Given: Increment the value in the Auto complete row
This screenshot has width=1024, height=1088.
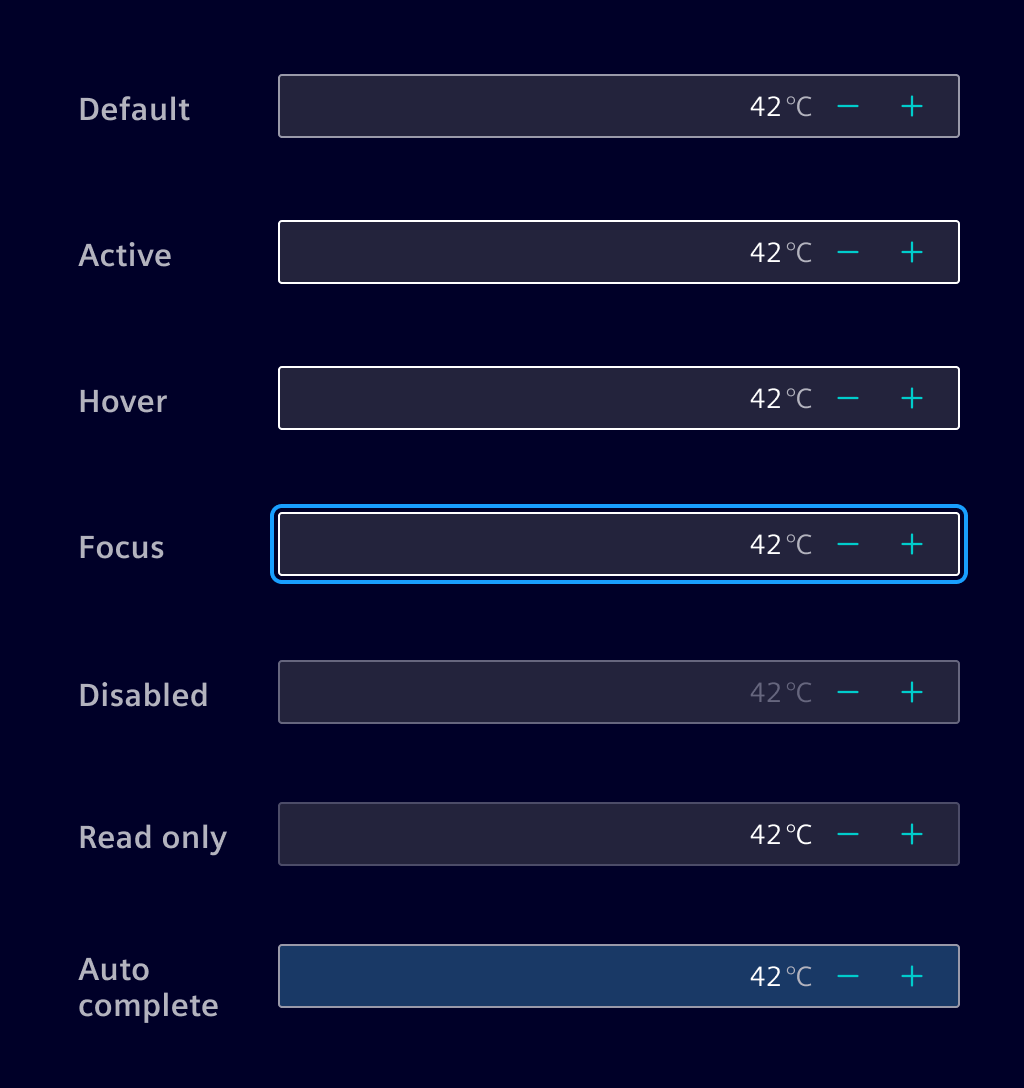Looking at the screenshot, I should pos(911,975).
